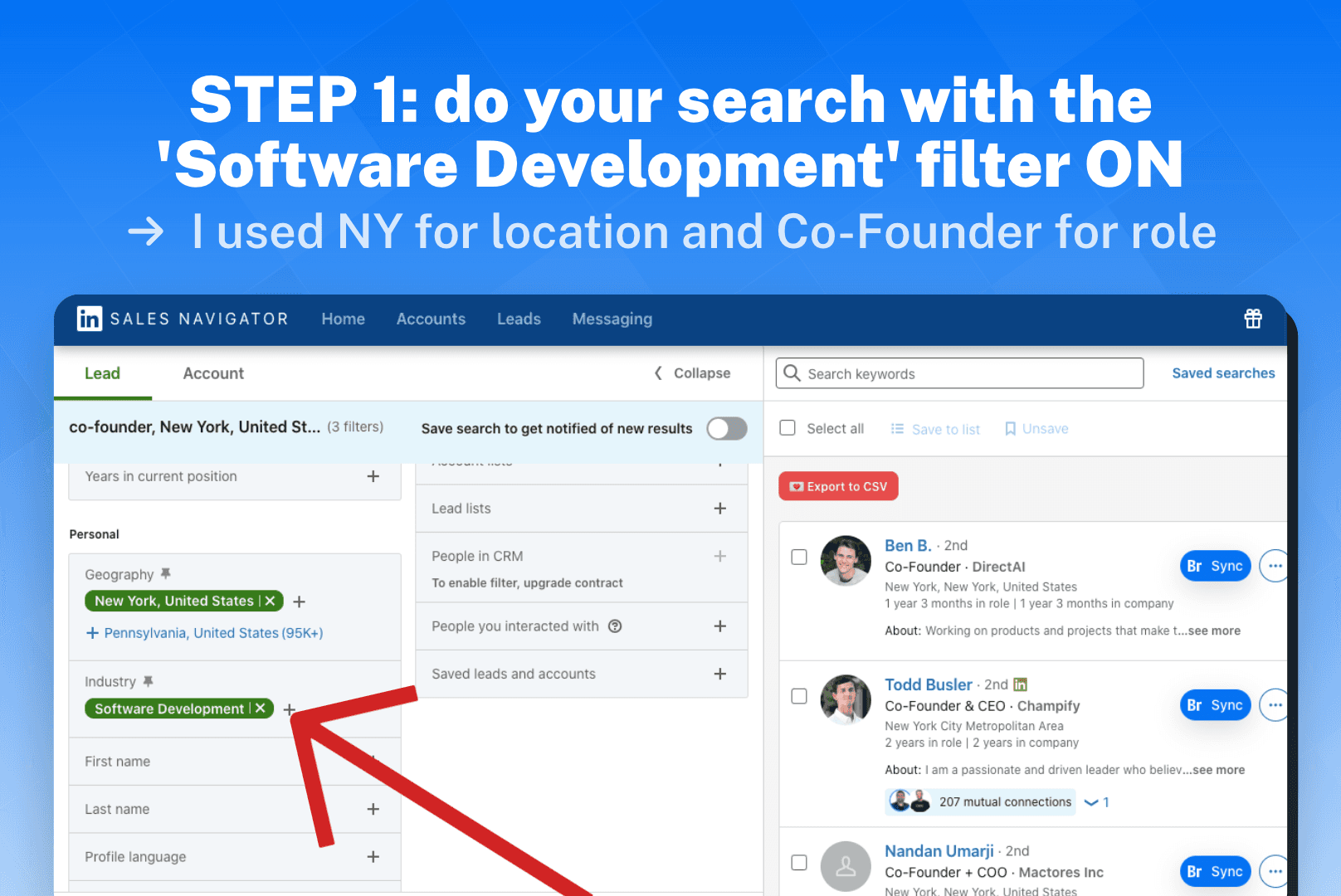
Task: Click mutual connections avatars for Todd Busler
Action: pyautogui.click(x=909, y=801)
